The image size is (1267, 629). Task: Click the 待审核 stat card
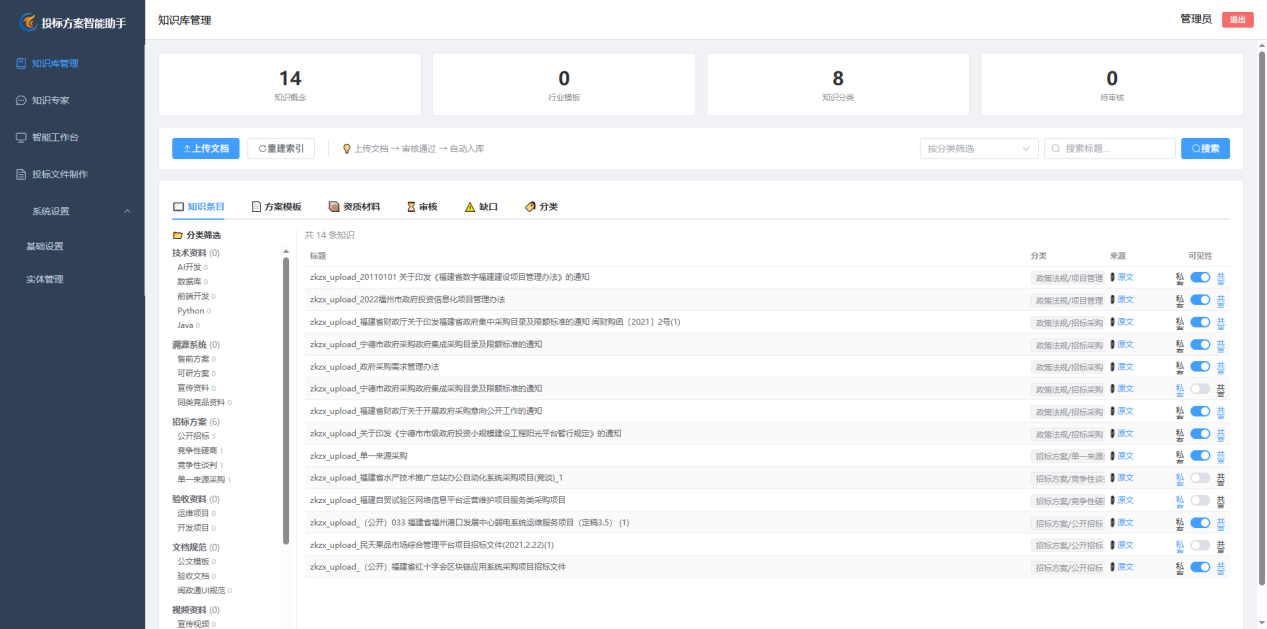pos(1112,84)
